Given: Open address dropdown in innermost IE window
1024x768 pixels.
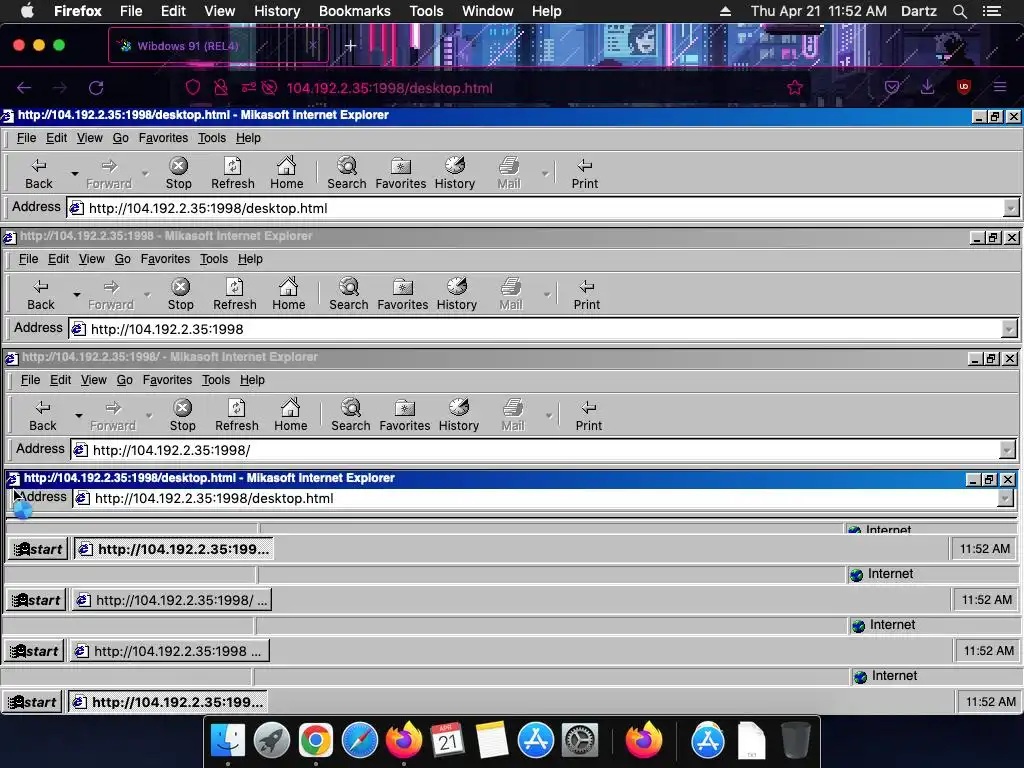Looking at the screenshot, I should click(x=1004, y=498).
